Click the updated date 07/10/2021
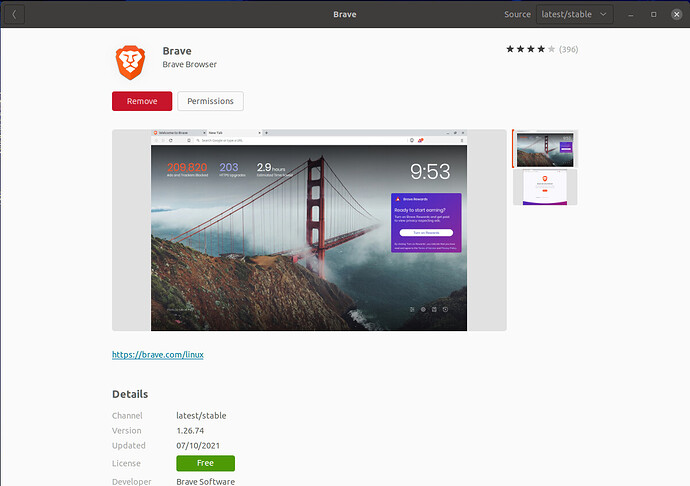The image size is (690, 486). [x=198, y=446]
